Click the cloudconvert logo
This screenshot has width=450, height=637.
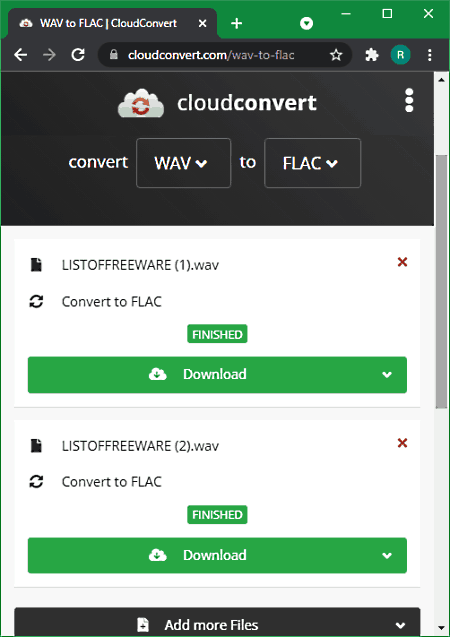click(217, 103)
